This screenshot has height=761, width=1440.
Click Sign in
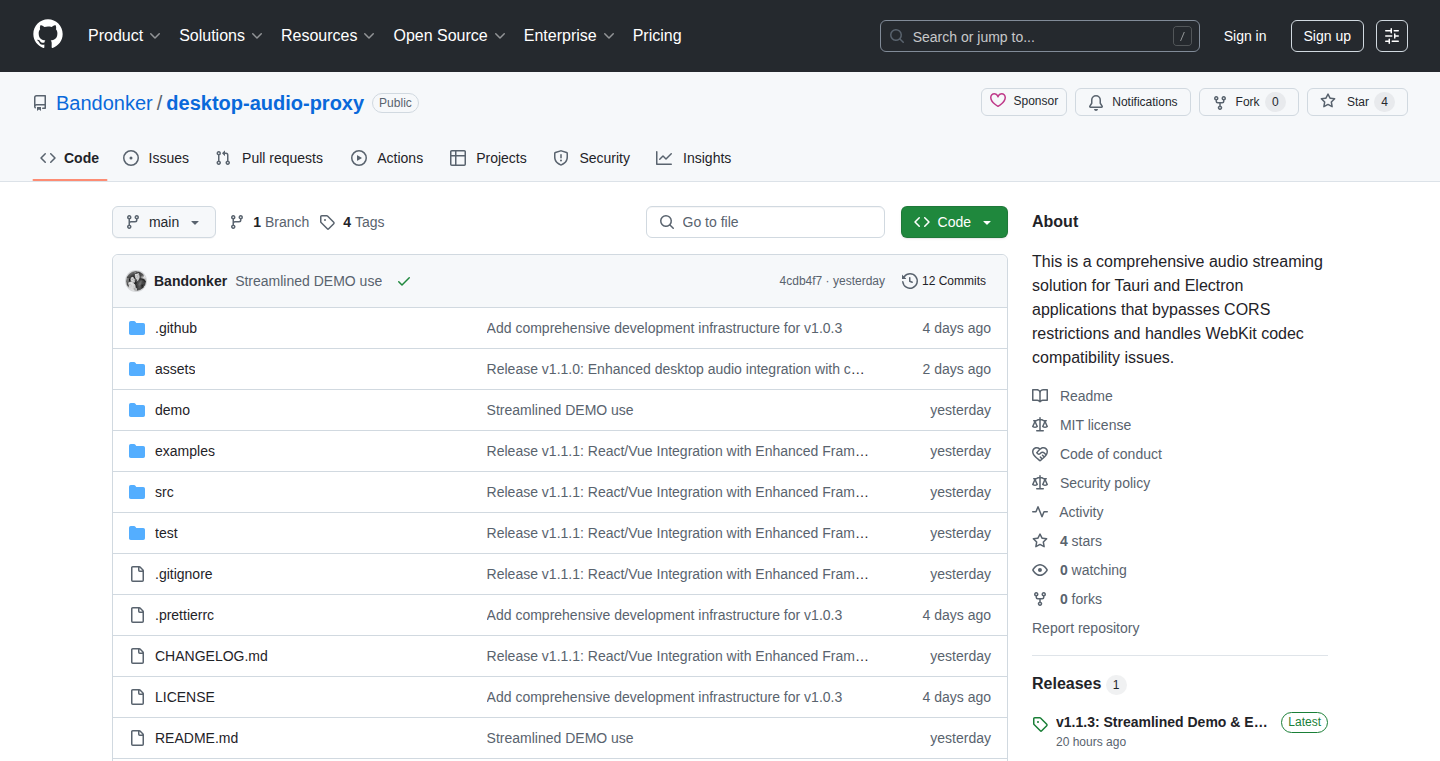[1245, 36]
